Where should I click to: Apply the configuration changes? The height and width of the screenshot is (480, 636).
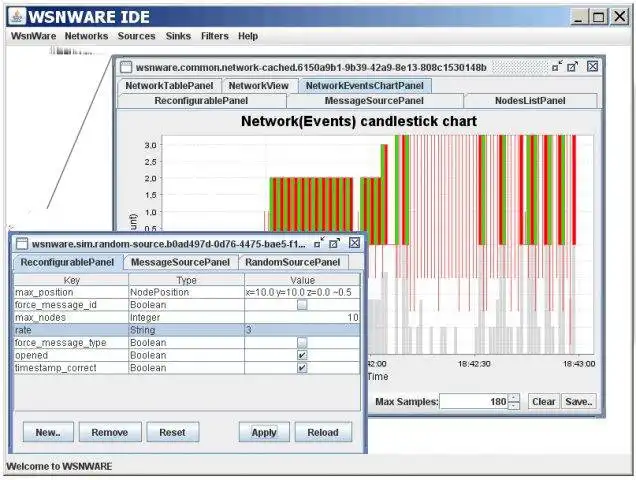coord(264,432)
